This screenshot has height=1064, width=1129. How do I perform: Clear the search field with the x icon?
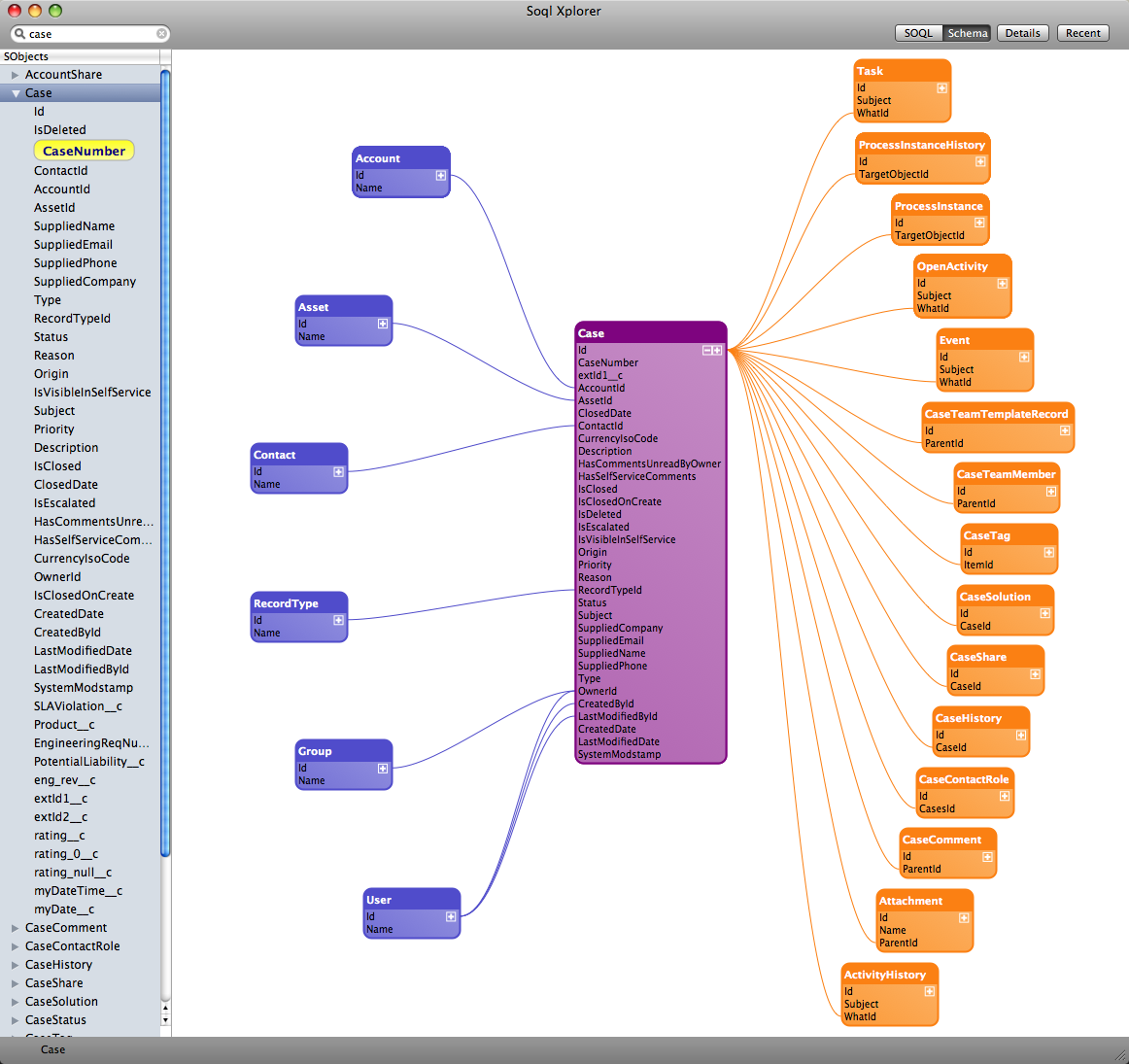[x=162, y=33]
